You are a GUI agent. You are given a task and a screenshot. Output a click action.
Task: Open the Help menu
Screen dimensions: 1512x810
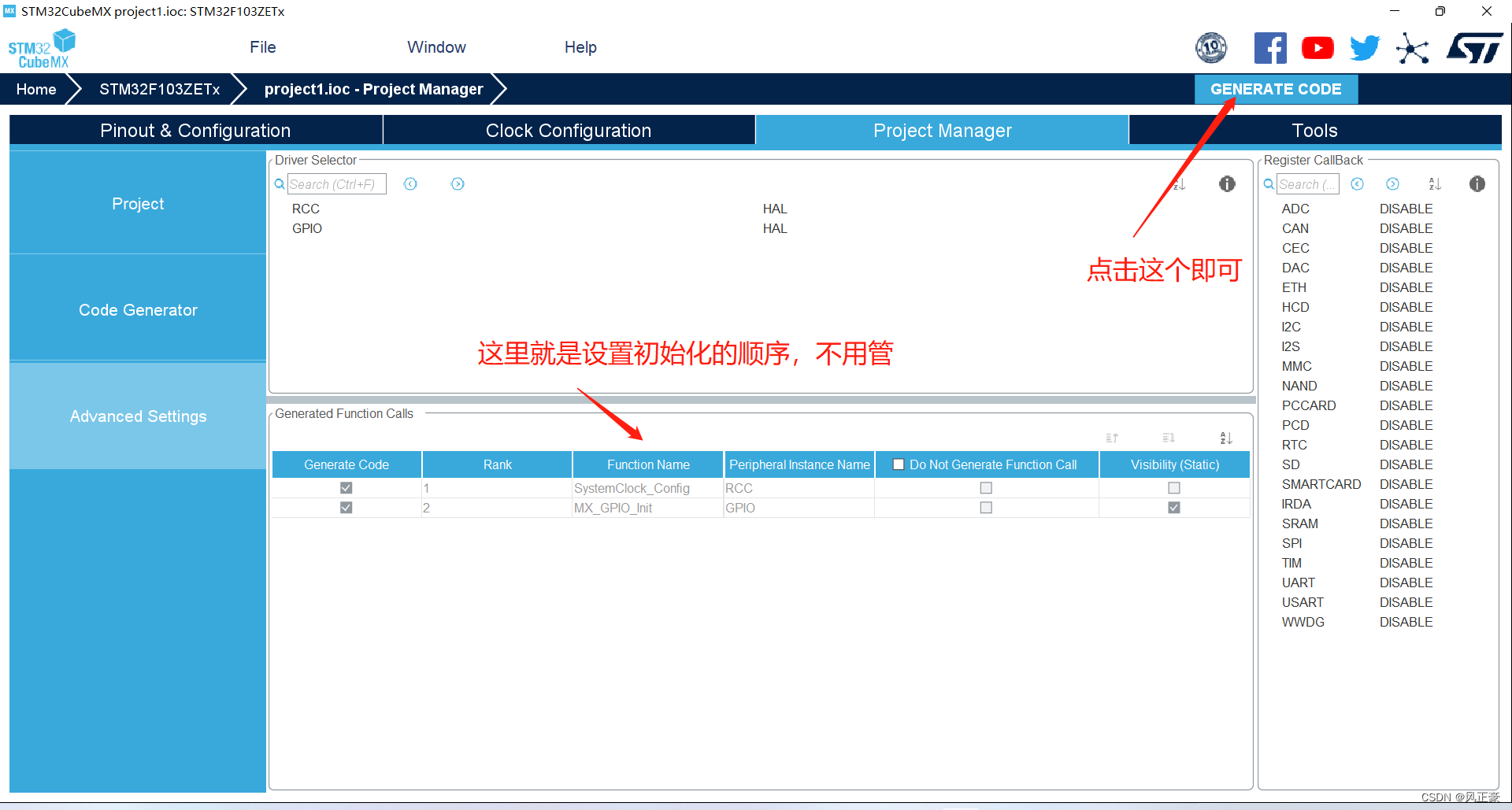580,47
